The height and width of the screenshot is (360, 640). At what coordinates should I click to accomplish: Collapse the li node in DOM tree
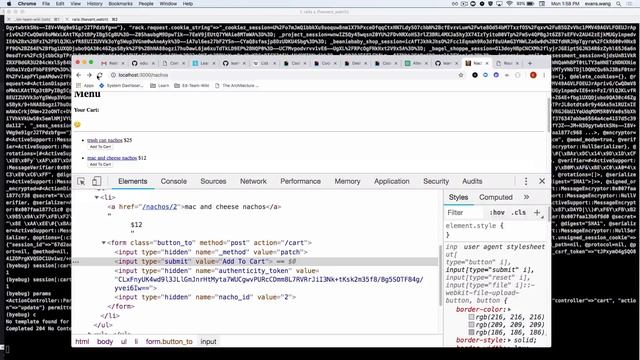point(97,198)
